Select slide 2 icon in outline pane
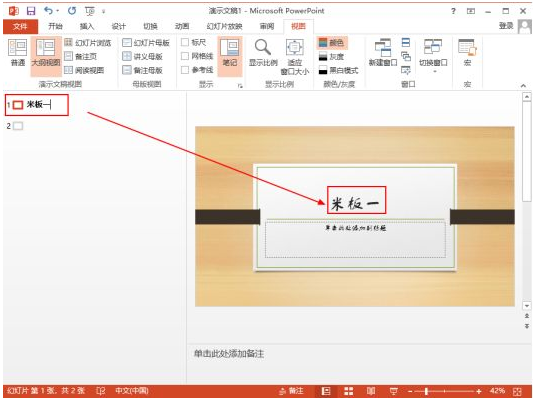The height and width of the screenshot is (399, 535). 18,126
